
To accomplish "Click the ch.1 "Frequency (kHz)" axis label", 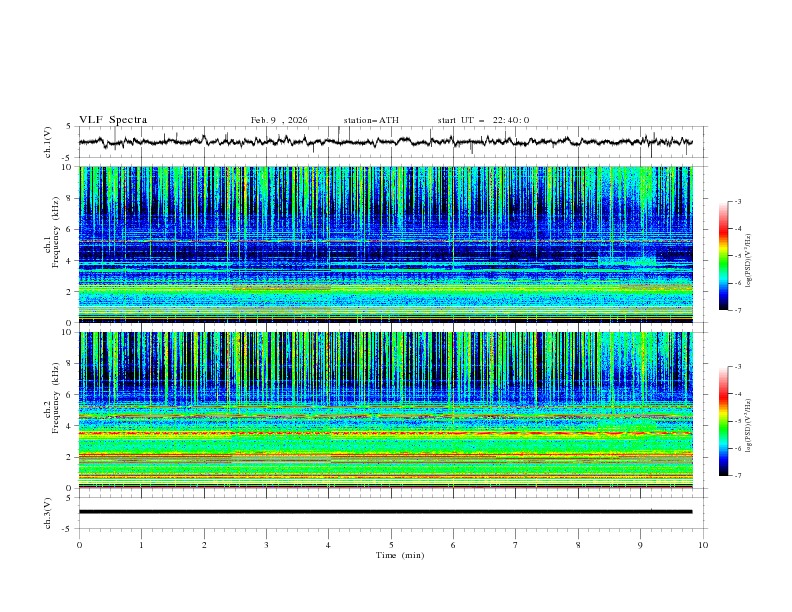I will point(56,232).
